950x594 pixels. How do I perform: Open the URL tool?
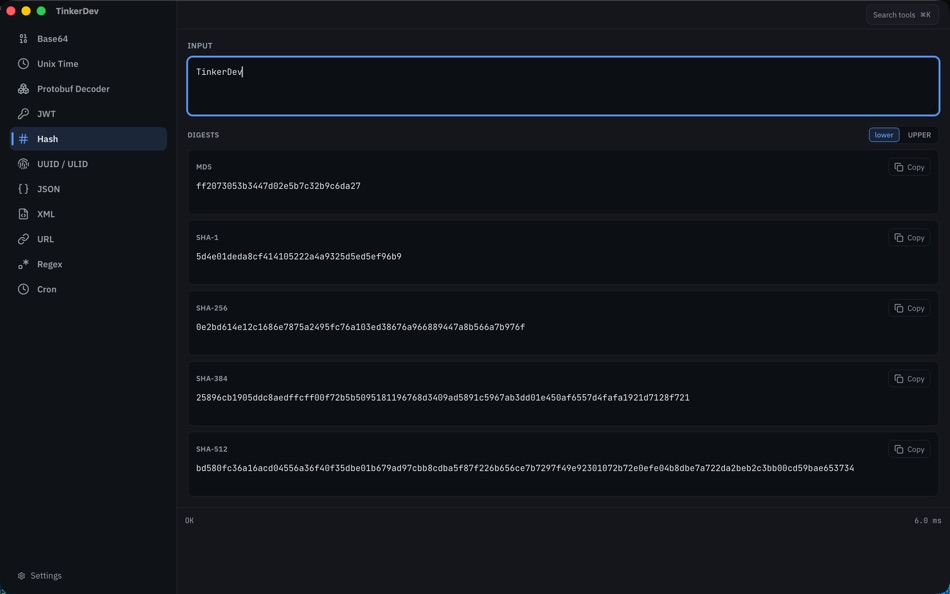click(88, 239)
